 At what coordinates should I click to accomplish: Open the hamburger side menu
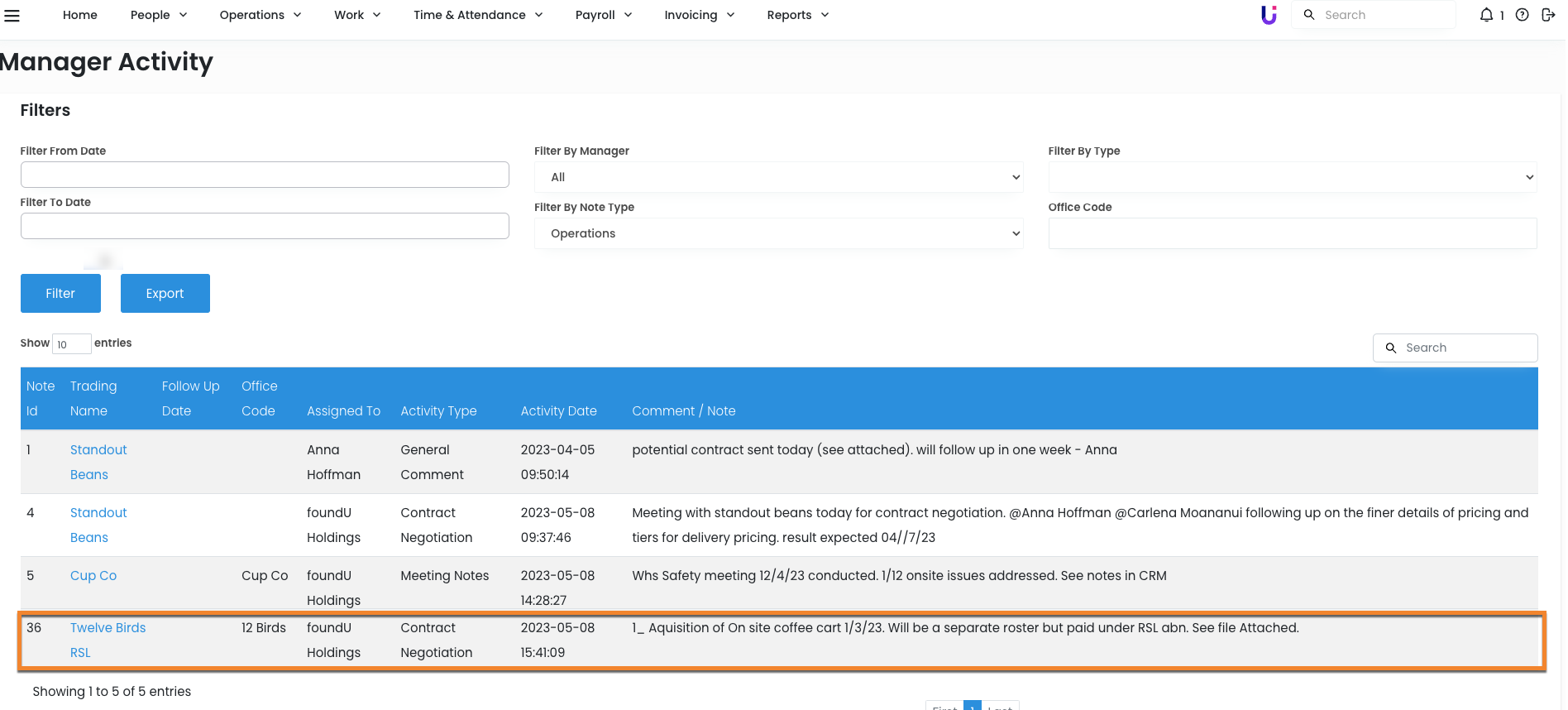12,15
